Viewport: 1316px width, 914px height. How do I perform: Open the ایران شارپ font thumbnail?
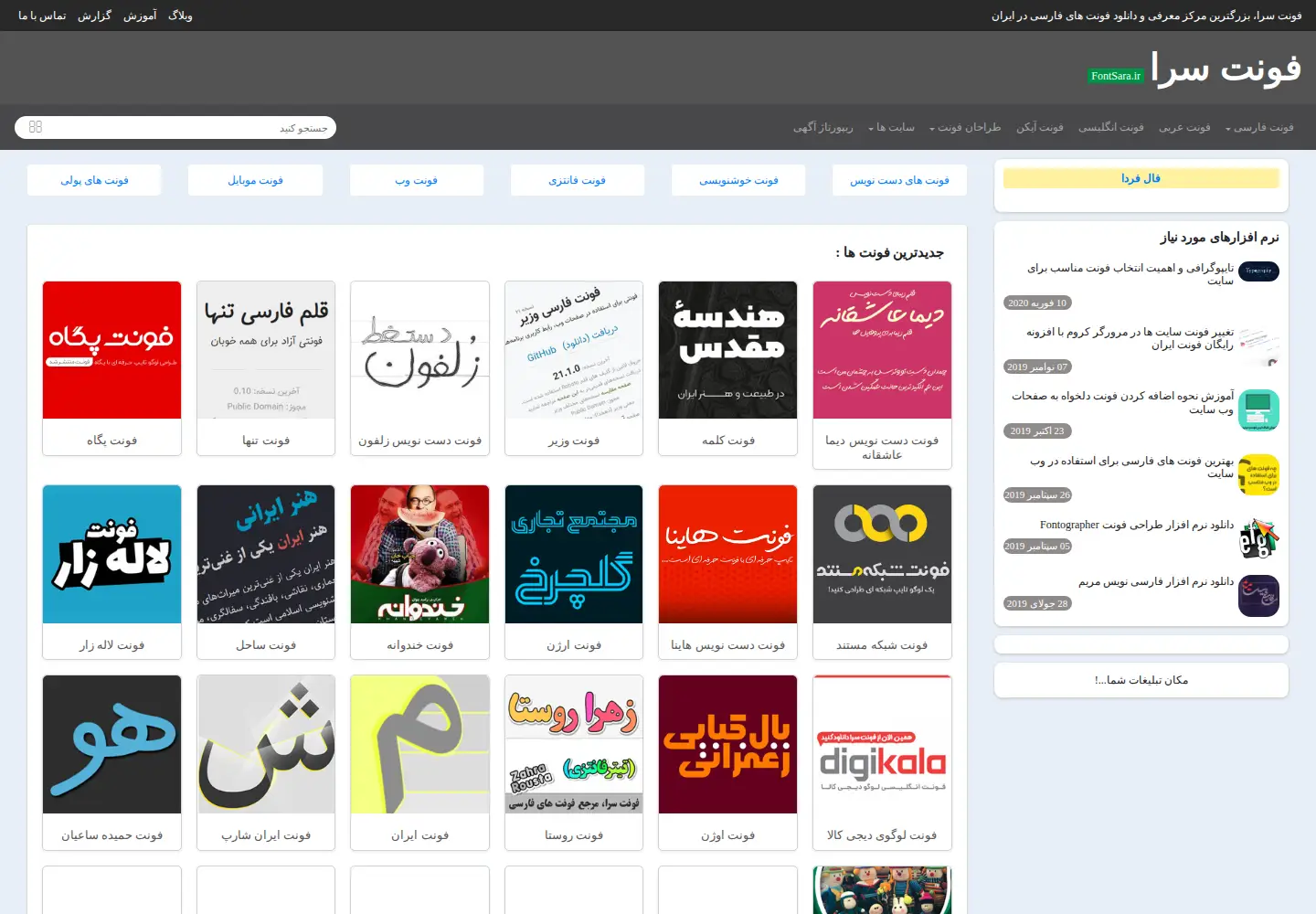pos(266,745)
